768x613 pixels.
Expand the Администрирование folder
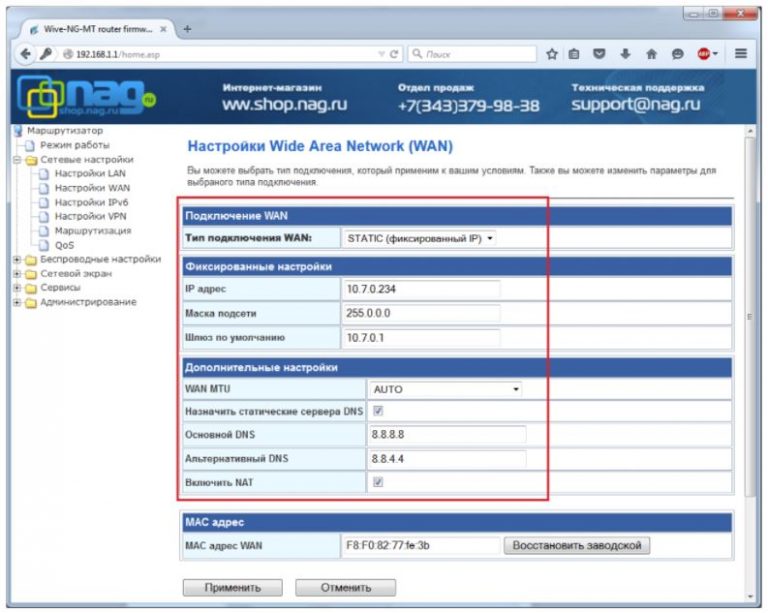pyautogui.click(x=17, y=303)
